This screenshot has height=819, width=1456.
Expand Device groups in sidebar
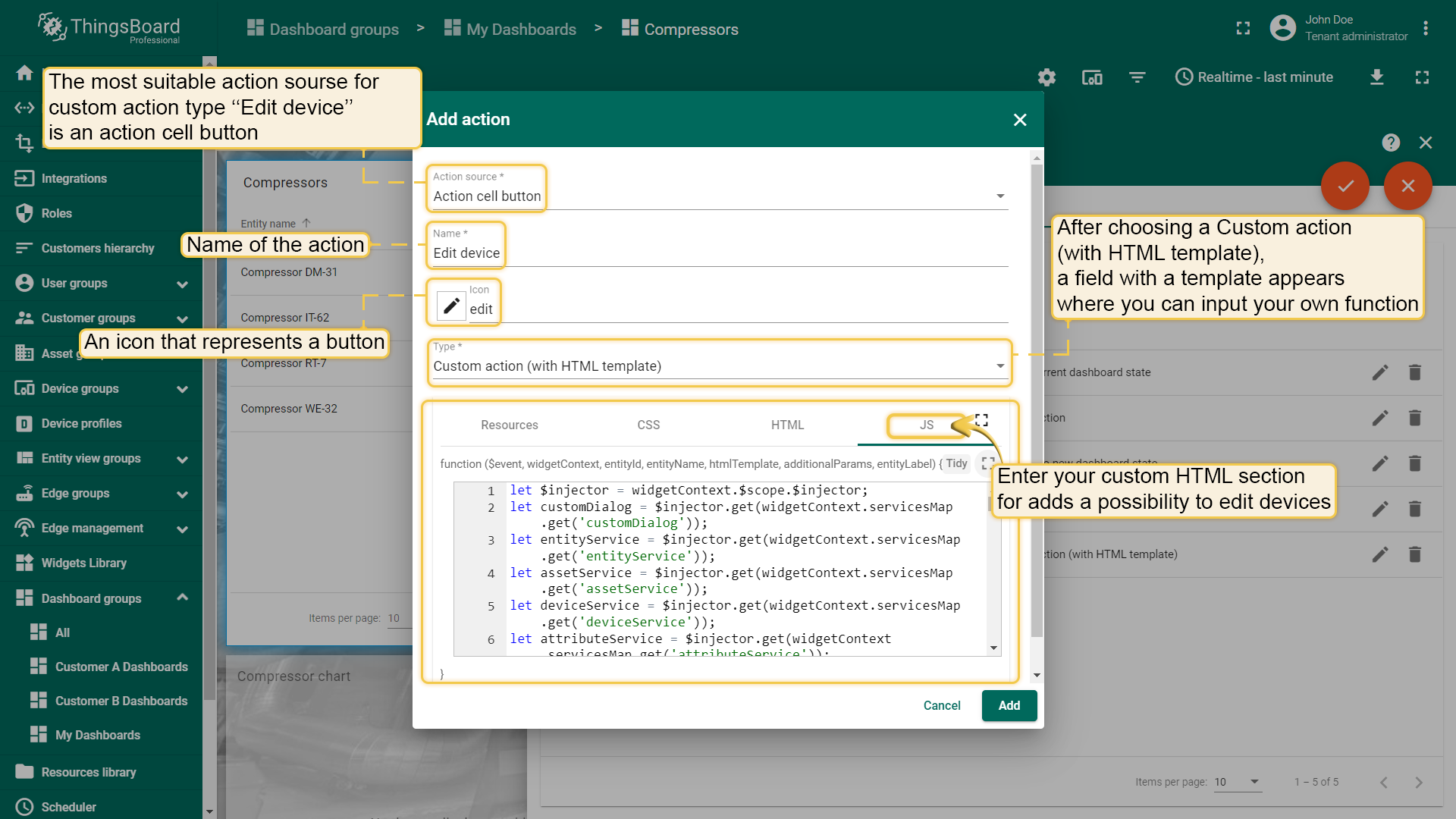(x=182, y=389)
